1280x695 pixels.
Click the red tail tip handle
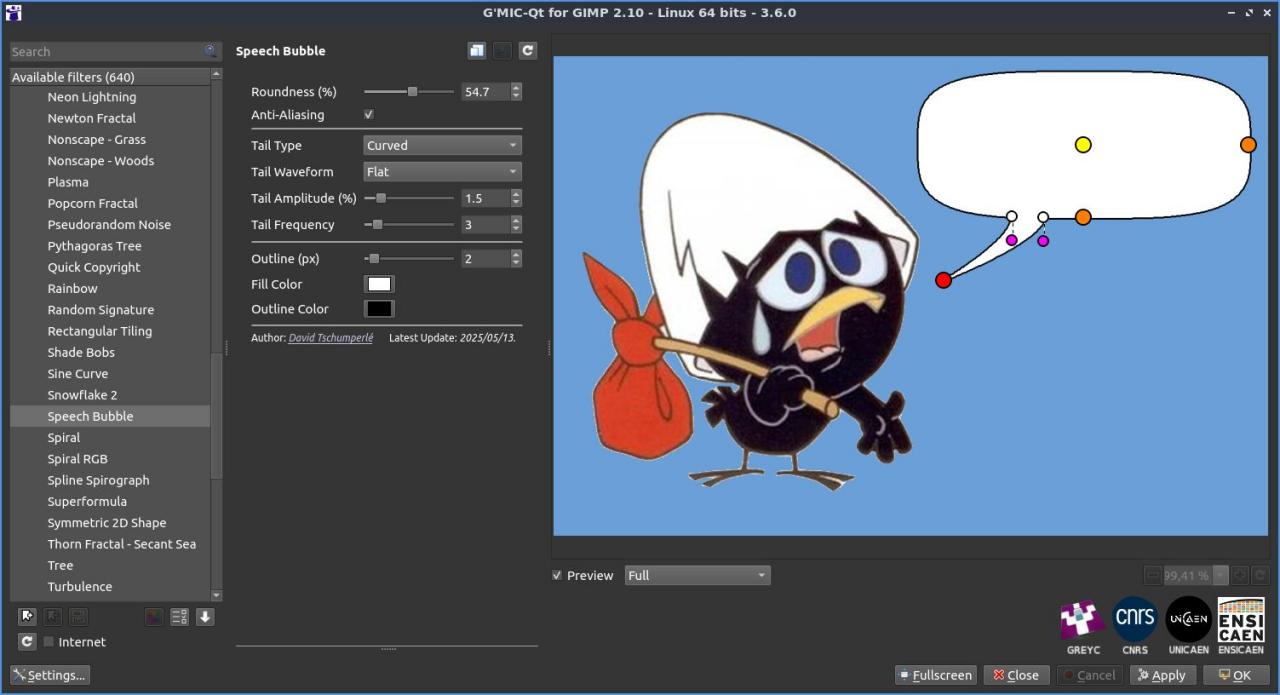coord(943,280)
